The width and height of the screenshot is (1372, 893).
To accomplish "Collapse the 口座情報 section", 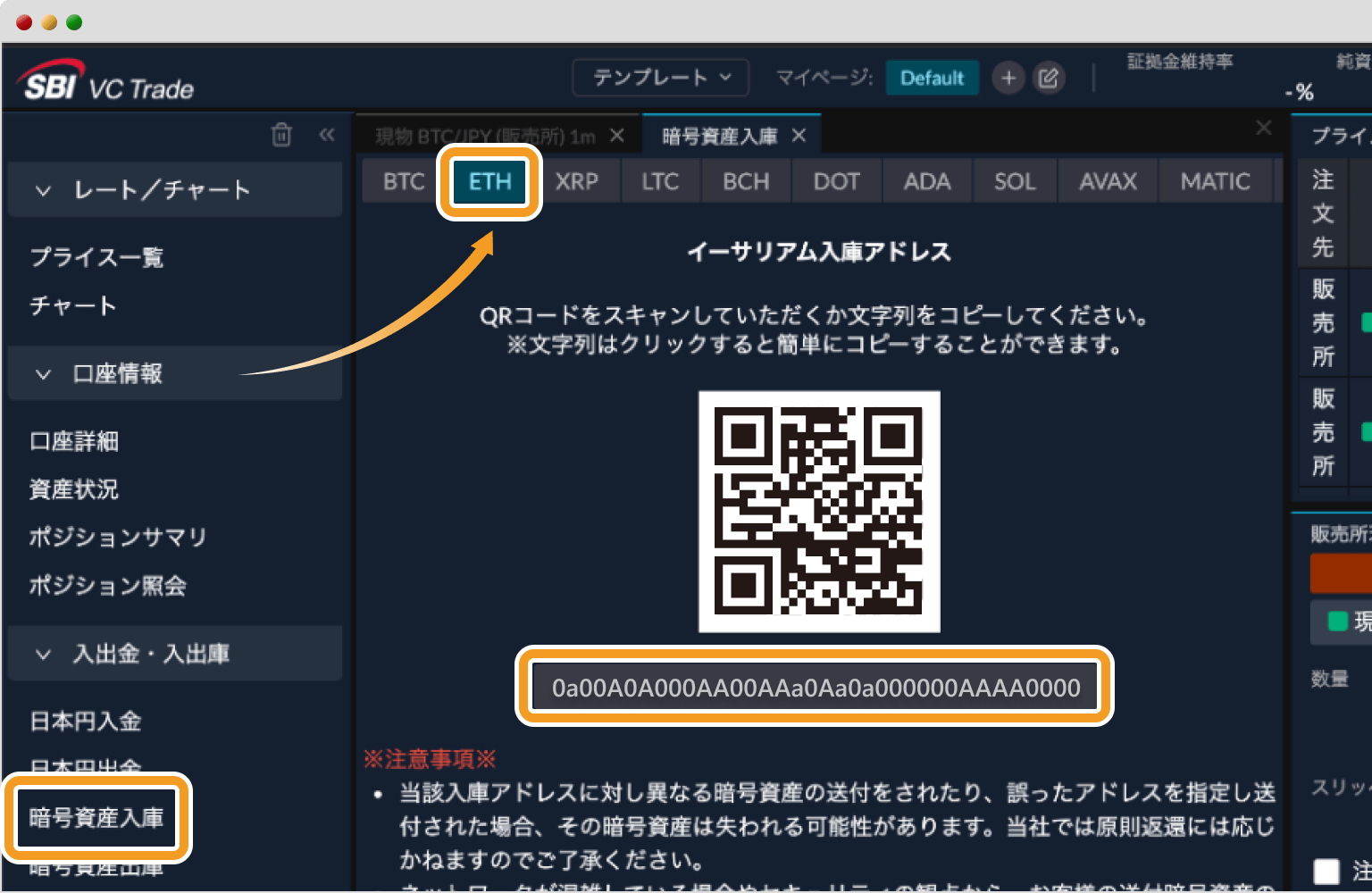I will click(175, 373).
